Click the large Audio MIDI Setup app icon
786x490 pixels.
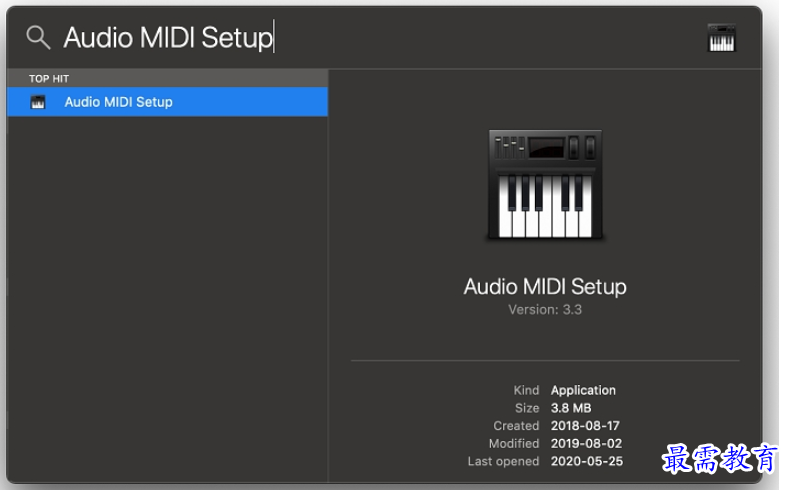click(545, 184)
